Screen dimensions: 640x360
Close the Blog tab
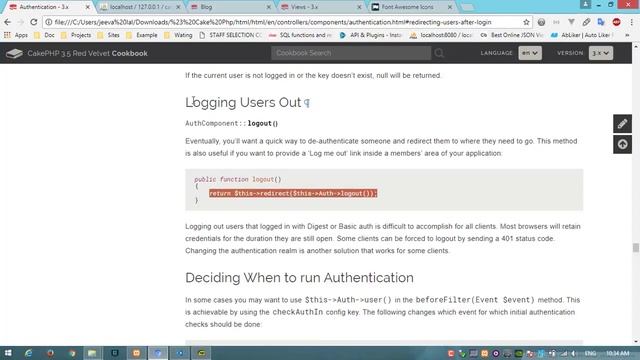269,7
